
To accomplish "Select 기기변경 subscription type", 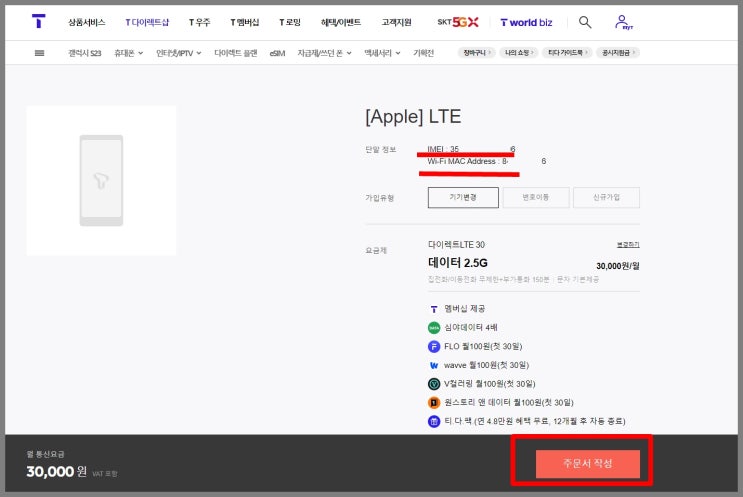I will [x=463, y=197].
